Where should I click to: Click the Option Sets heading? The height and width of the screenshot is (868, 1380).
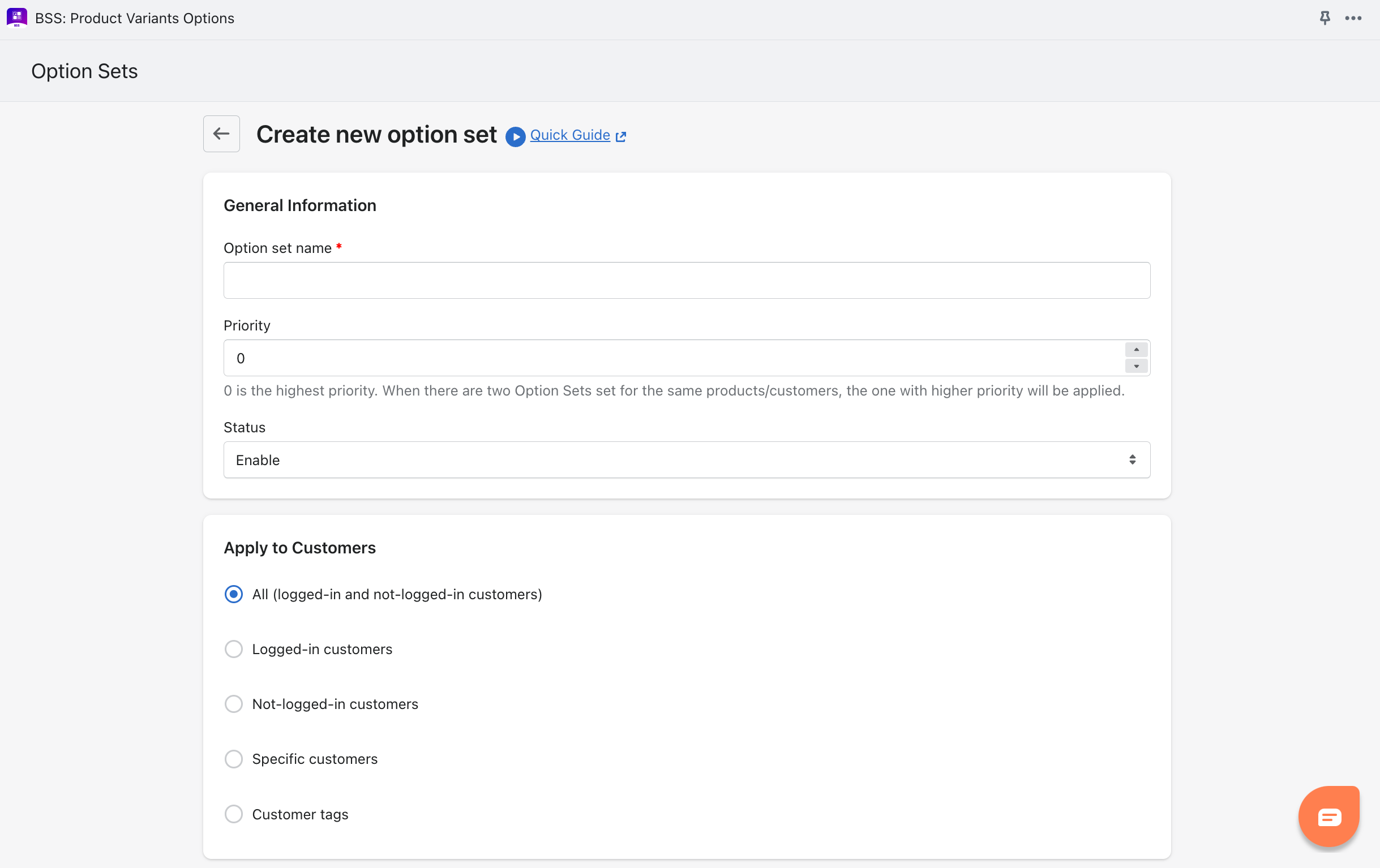click(84, 71)
